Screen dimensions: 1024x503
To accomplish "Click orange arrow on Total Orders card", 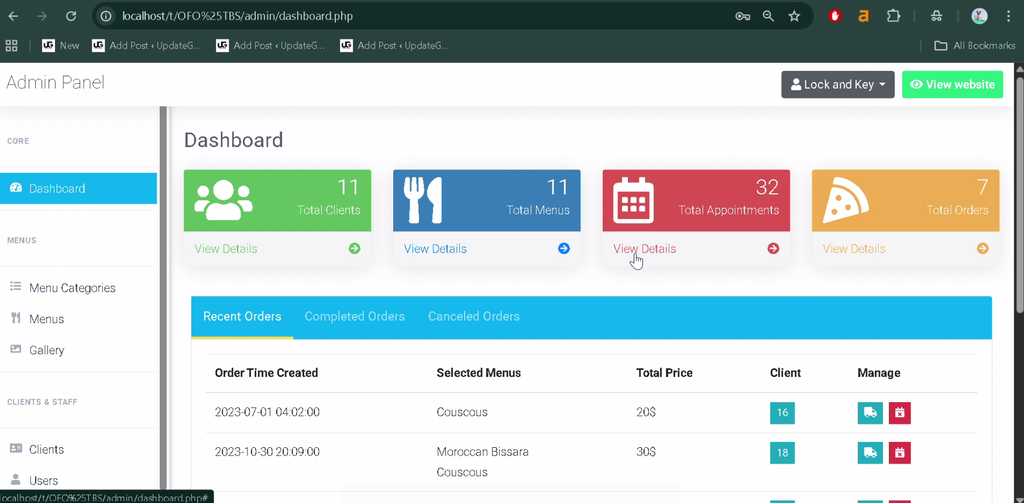I will [983, 248].
